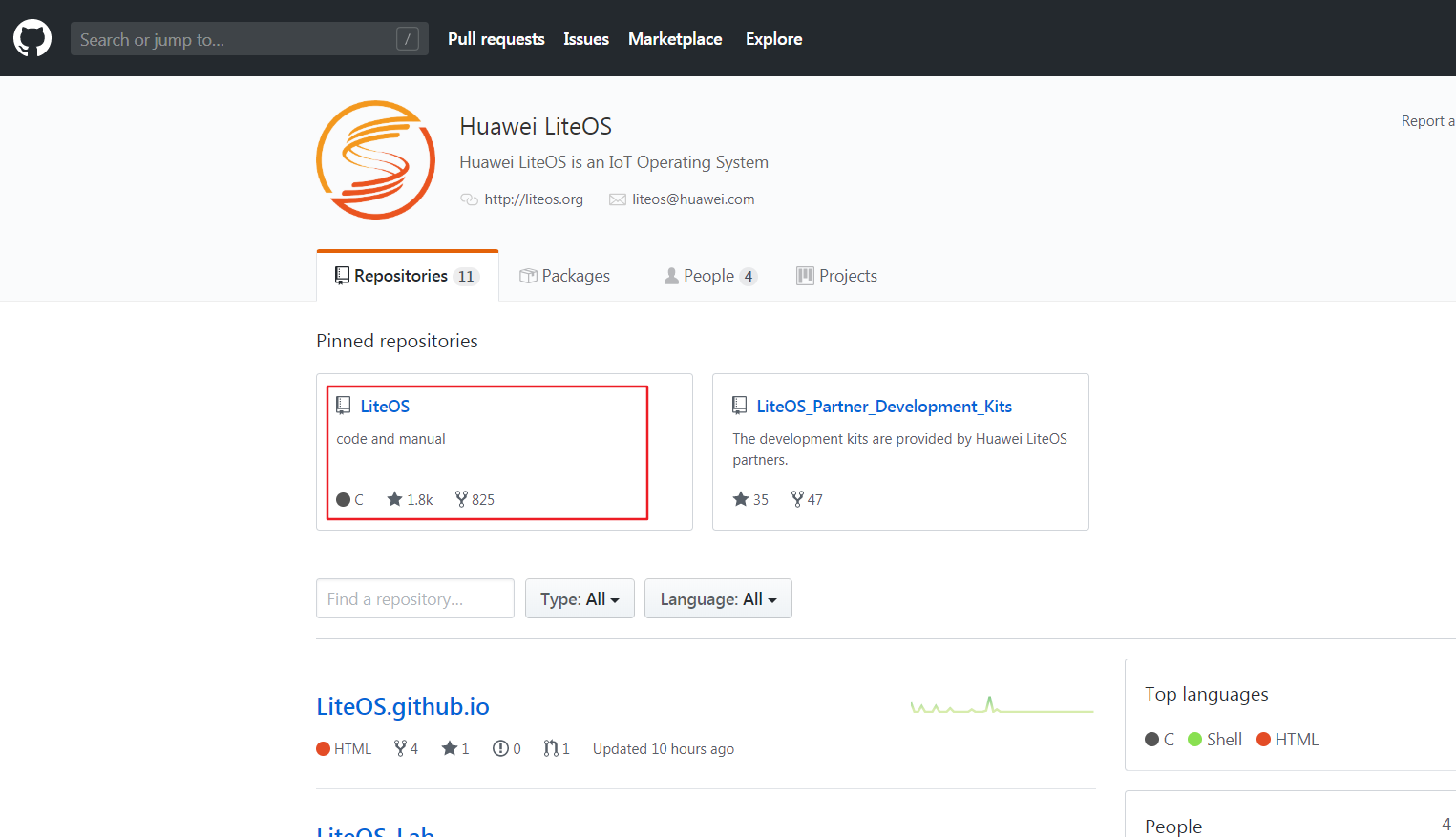Open issues of LiteOS.github.io showing 0
Image resolution: width=1456 pixels, height=837 pixels.
pos(506,749)
